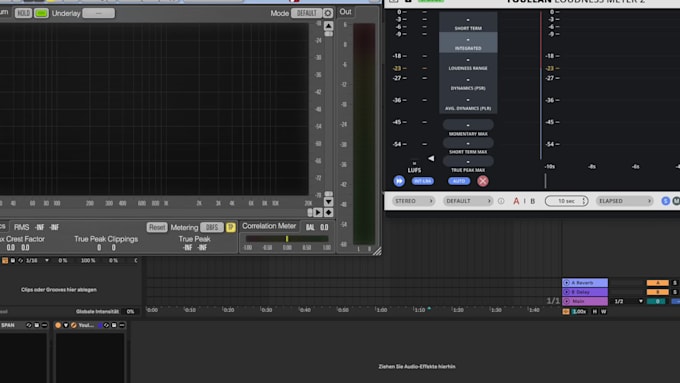Toggle the green enable button beside HOLD
The image size is (680, 383).
(41, 13)
